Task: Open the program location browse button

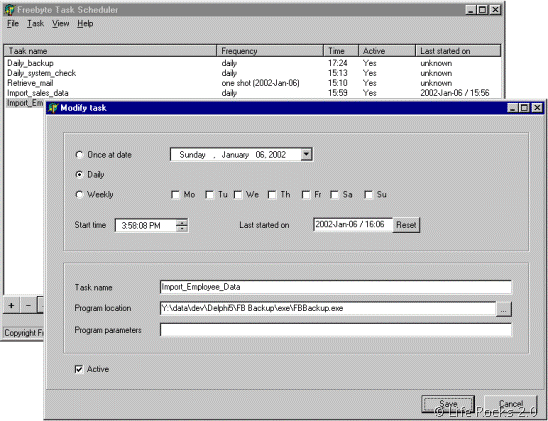Action: pyautogui.click(x=504, y=309)
